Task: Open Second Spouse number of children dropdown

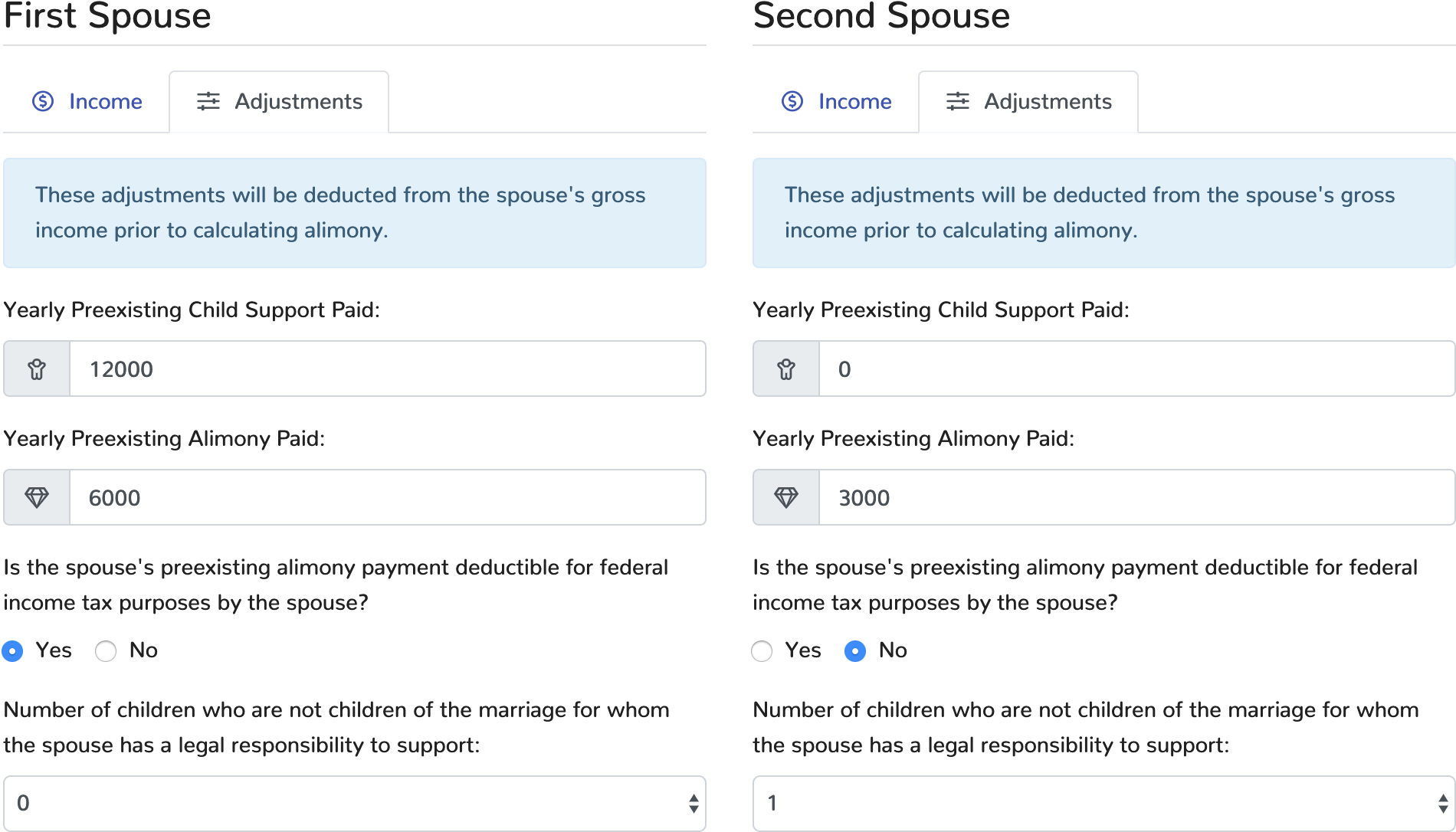Action: [x=1103, y=803]
